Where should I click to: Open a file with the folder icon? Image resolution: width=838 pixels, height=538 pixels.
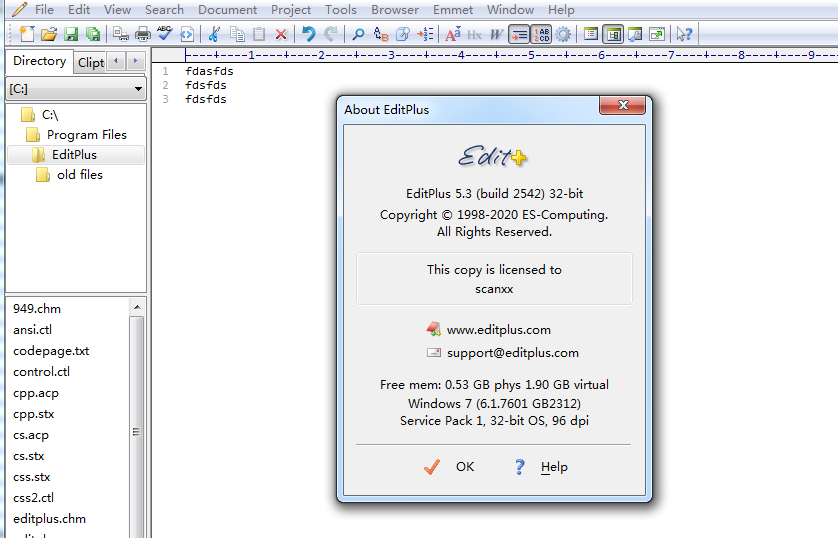(x=49, y=34)
